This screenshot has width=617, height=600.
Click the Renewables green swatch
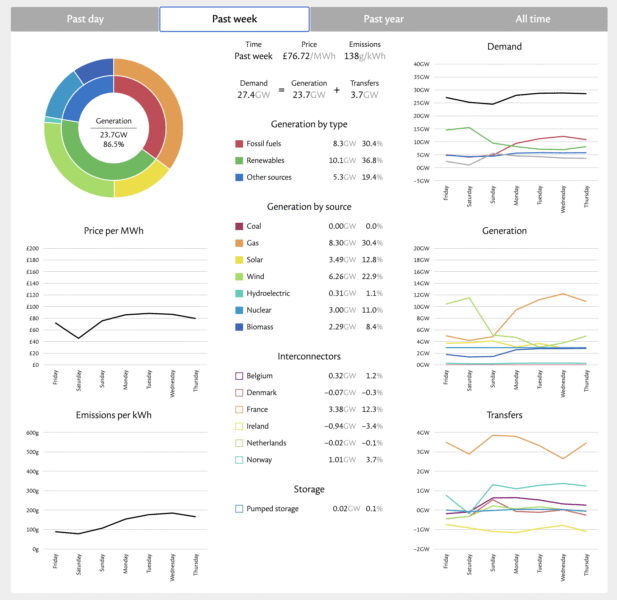(x=239, y=159)
